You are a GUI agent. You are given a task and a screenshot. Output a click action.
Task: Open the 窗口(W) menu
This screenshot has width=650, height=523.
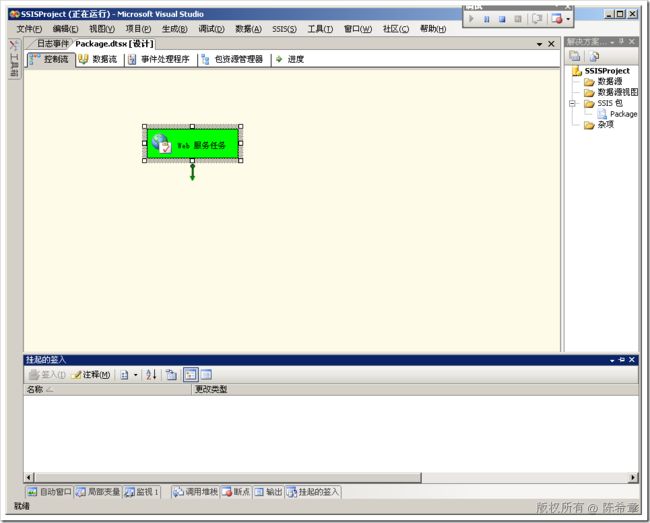click(358, 29)
